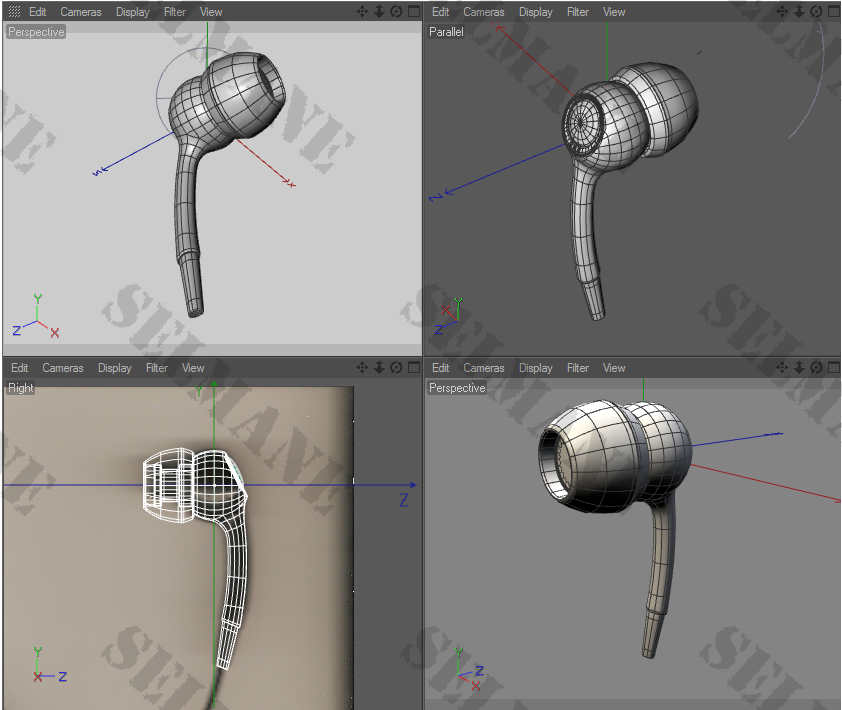Click the blue Z axis arrow tip in the Parallel viewport

pos(449,191)
